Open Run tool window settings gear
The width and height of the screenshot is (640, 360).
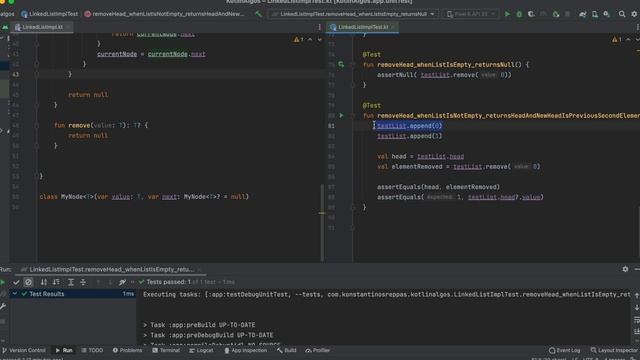(x=625, y=269)
